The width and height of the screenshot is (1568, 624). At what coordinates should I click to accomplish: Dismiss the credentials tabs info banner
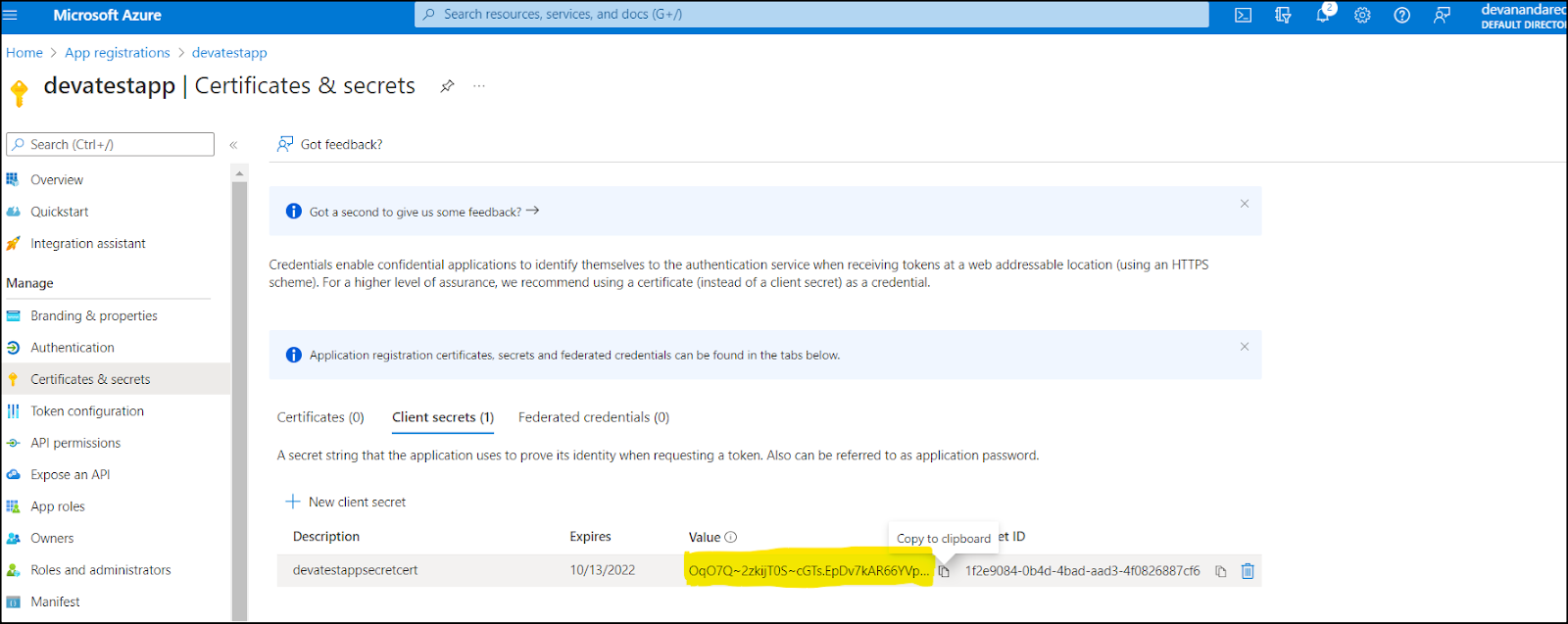[1245, 347]
